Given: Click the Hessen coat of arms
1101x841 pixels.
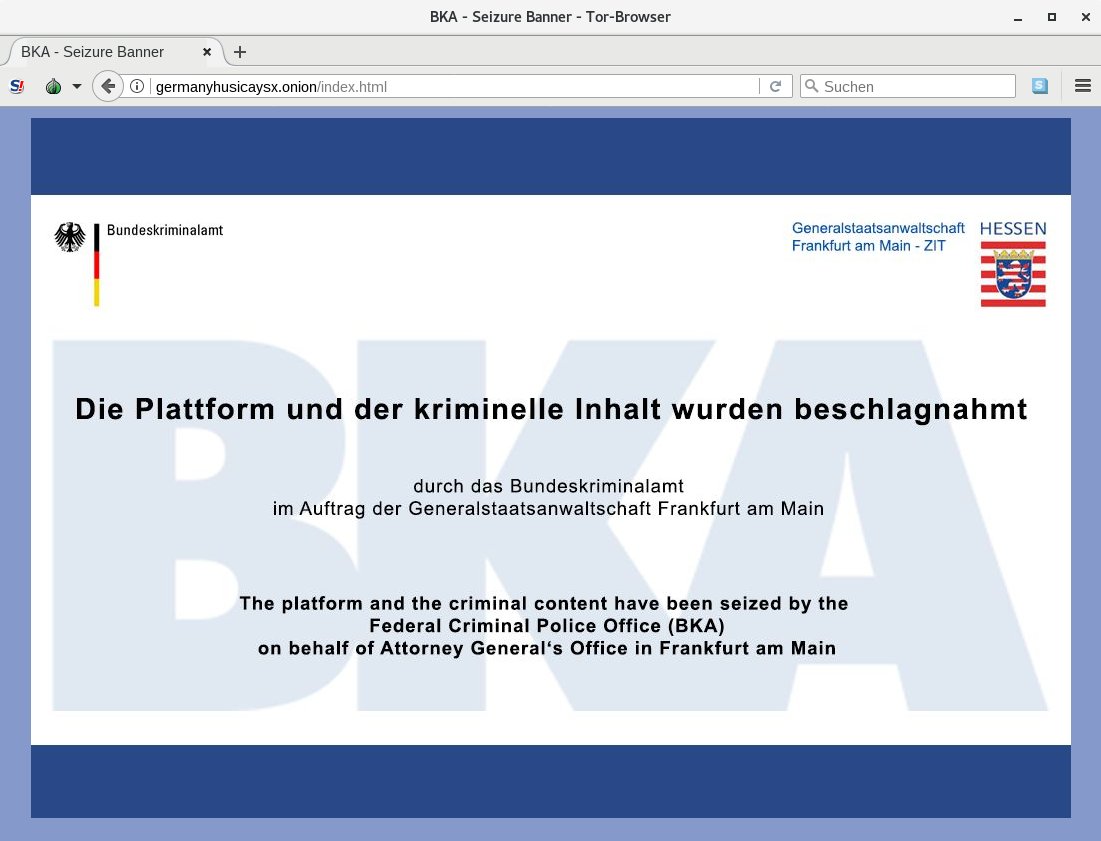Looking at the screenshot, I should pyautogui.click(x=1013, y=274).
